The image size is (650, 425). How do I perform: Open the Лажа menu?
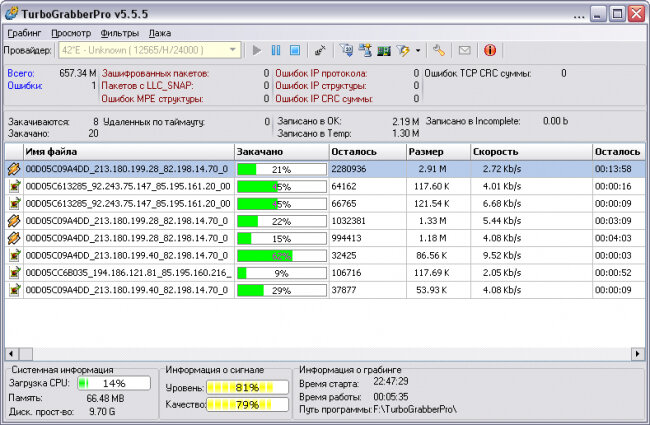coord(160,33)
